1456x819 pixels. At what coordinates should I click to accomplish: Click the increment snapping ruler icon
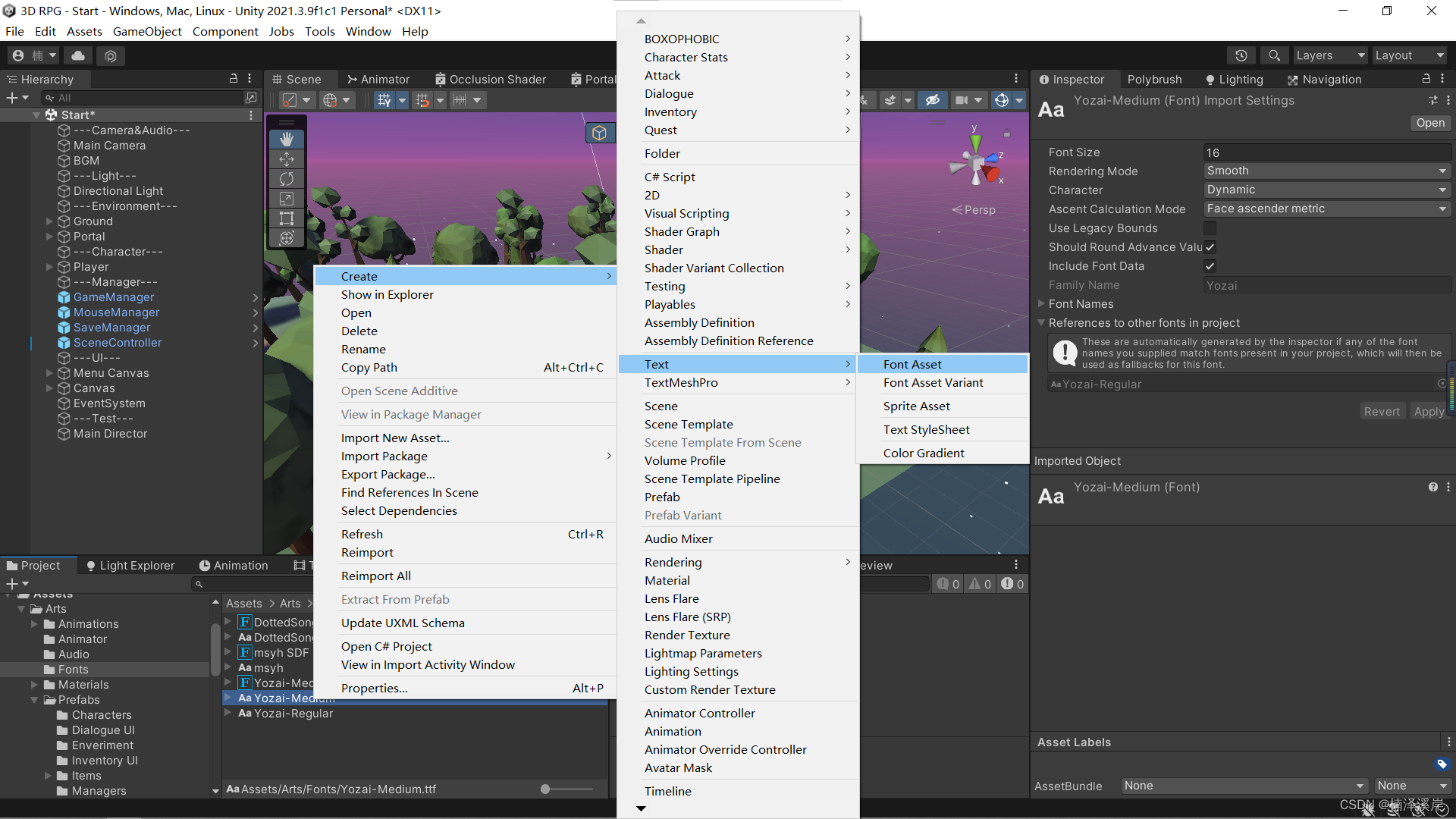[460, 100]
